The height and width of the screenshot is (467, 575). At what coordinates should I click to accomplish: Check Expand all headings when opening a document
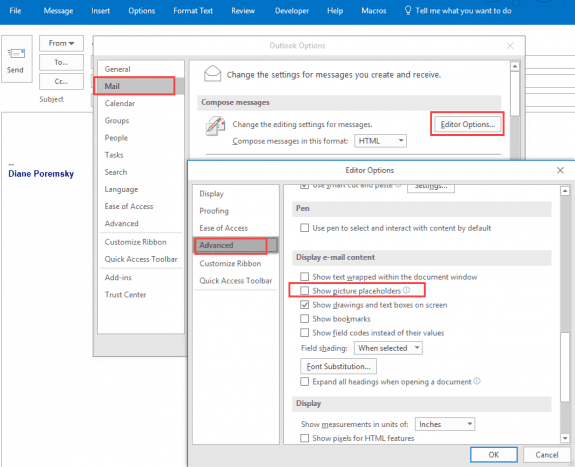pos(304,382)
